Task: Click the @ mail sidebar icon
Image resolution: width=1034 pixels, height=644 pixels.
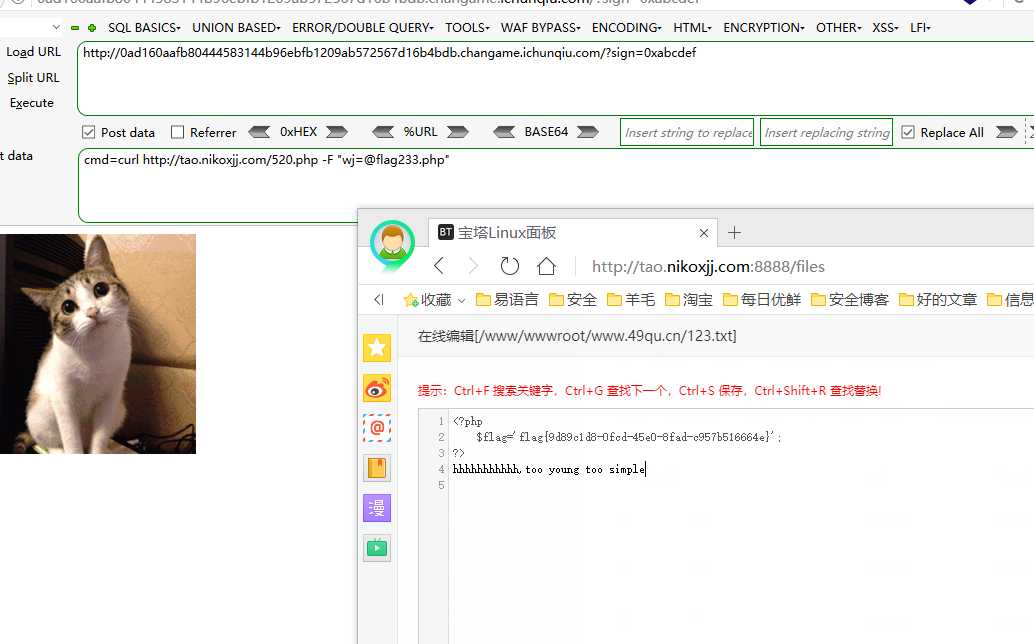Action: (x=377, y=428)
